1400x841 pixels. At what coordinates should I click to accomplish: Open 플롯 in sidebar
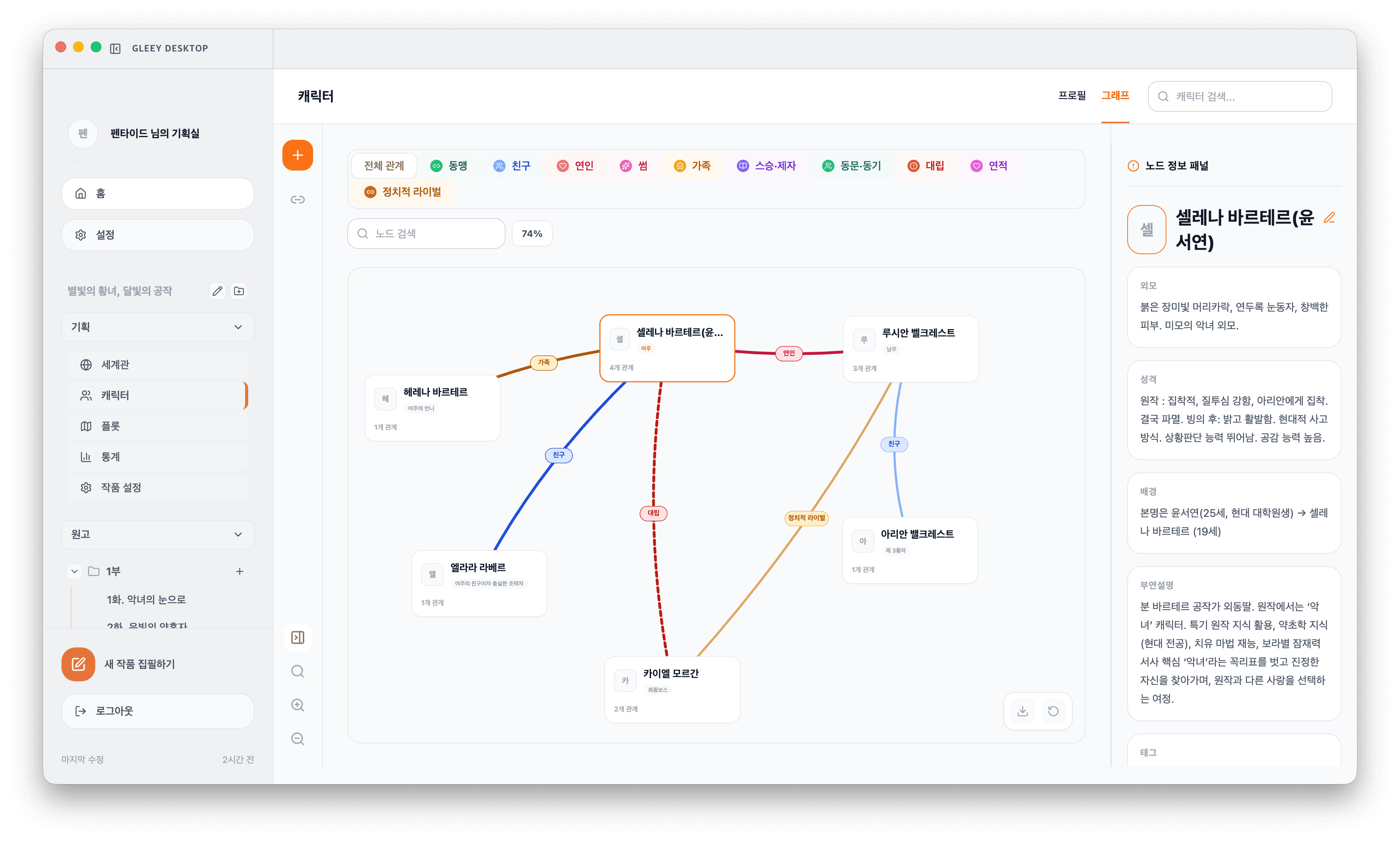pyautogui.click(x=158, y=426)
